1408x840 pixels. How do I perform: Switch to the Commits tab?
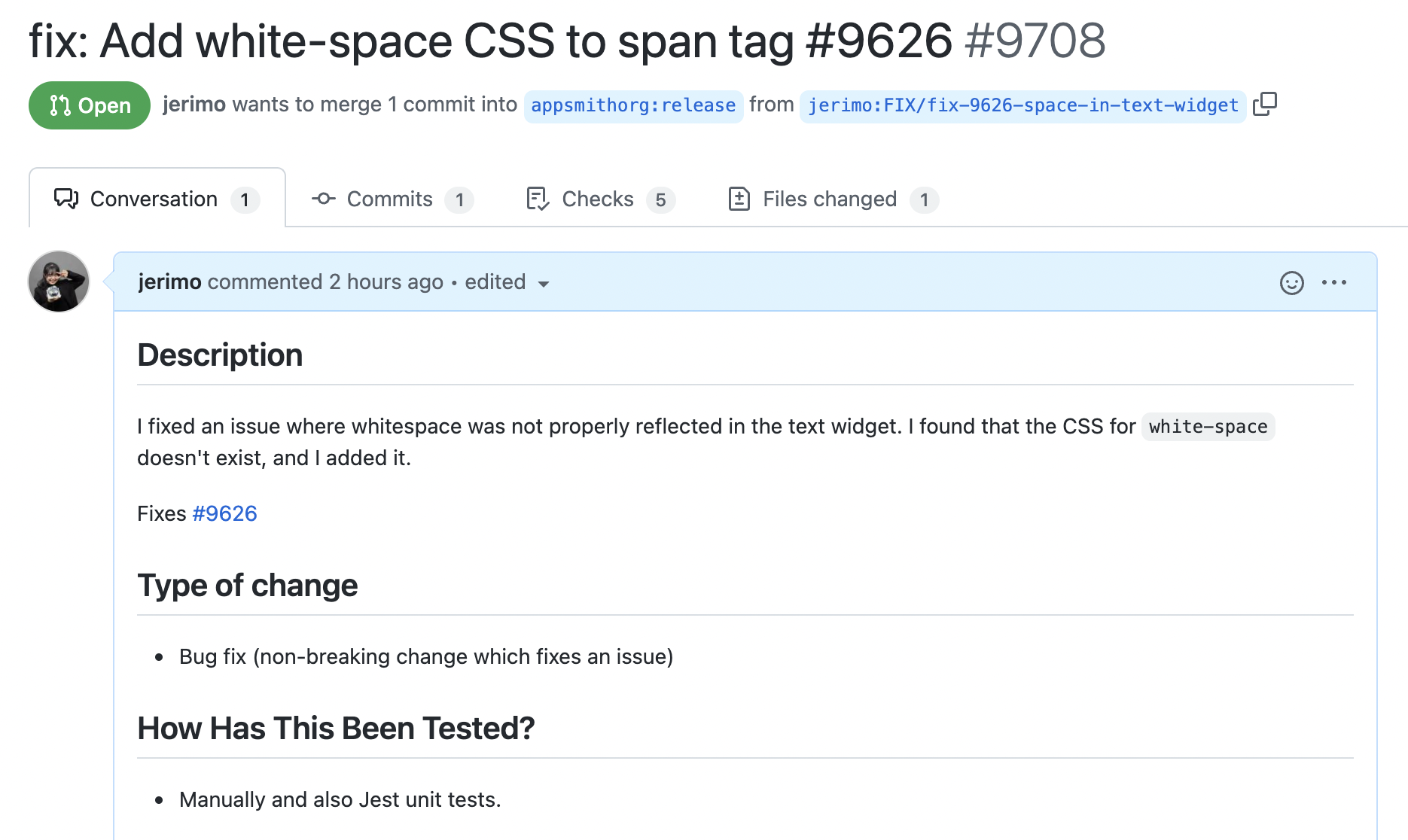(392, 199)
